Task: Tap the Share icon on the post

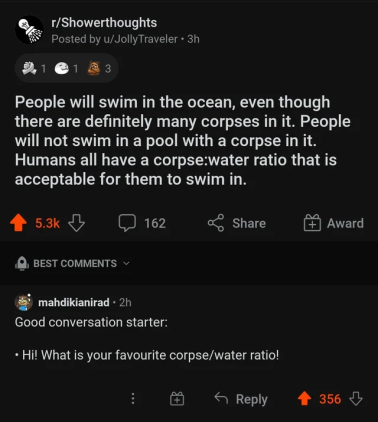Action: pos(216,223)
